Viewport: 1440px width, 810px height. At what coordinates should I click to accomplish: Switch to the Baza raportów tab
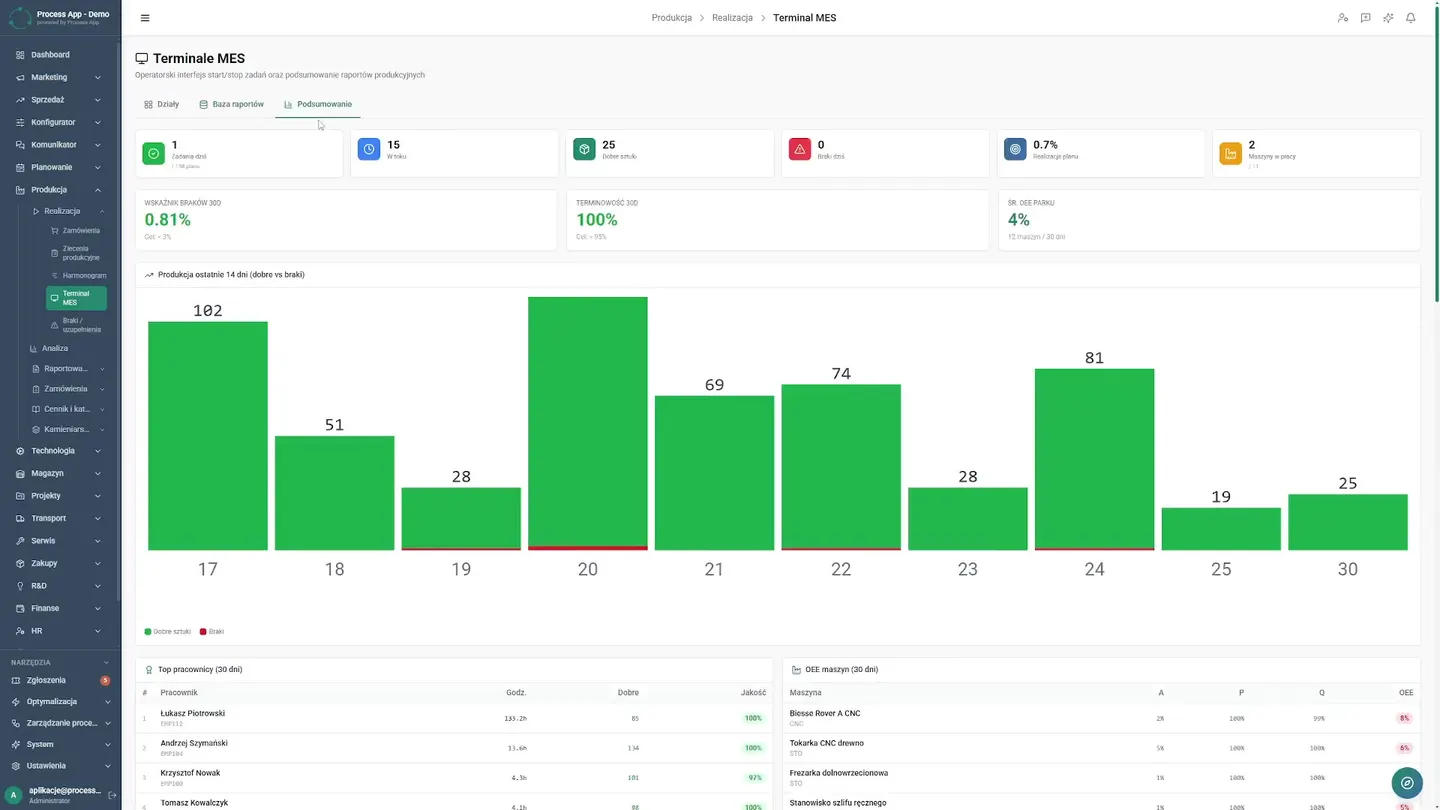[x=232, y=104]
